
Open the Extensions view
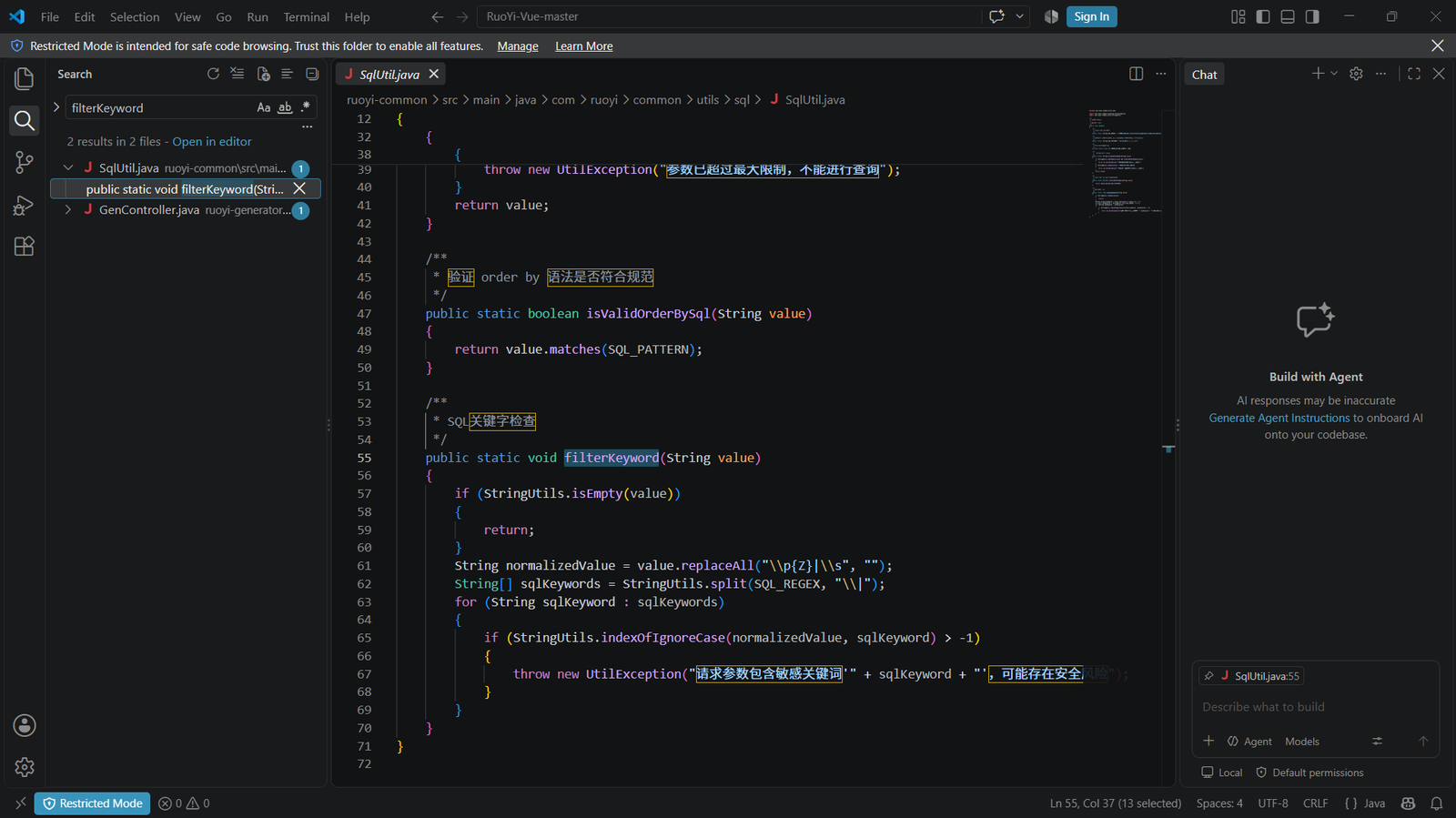click(25, 247)
